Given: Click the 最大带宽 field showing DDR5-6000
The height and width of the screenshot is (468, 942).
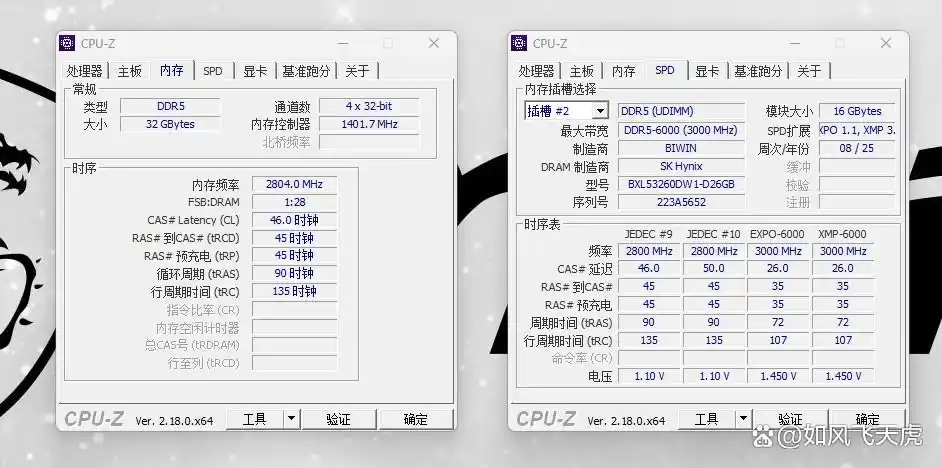Looking at the screenshot, I should click(x=681, y=130).
